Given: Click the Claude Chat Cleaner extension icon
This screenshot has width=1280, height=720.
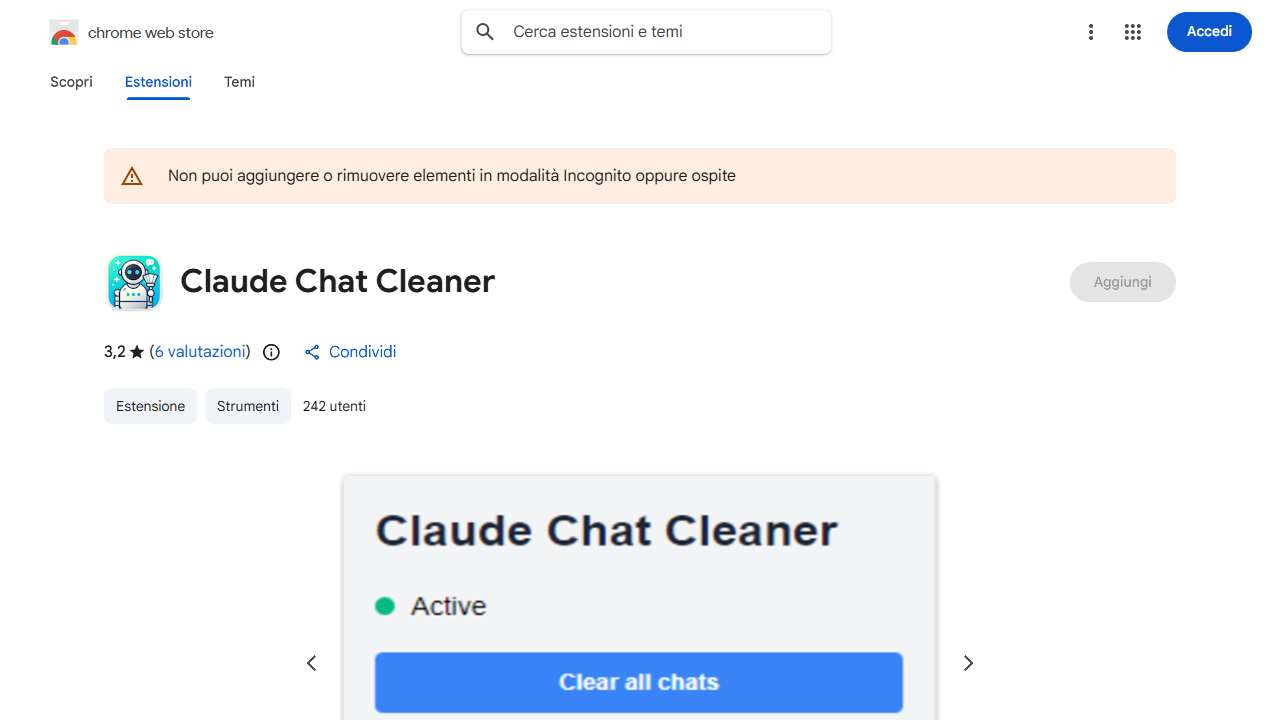Looking at the screenshot, I should coord(133,282).
